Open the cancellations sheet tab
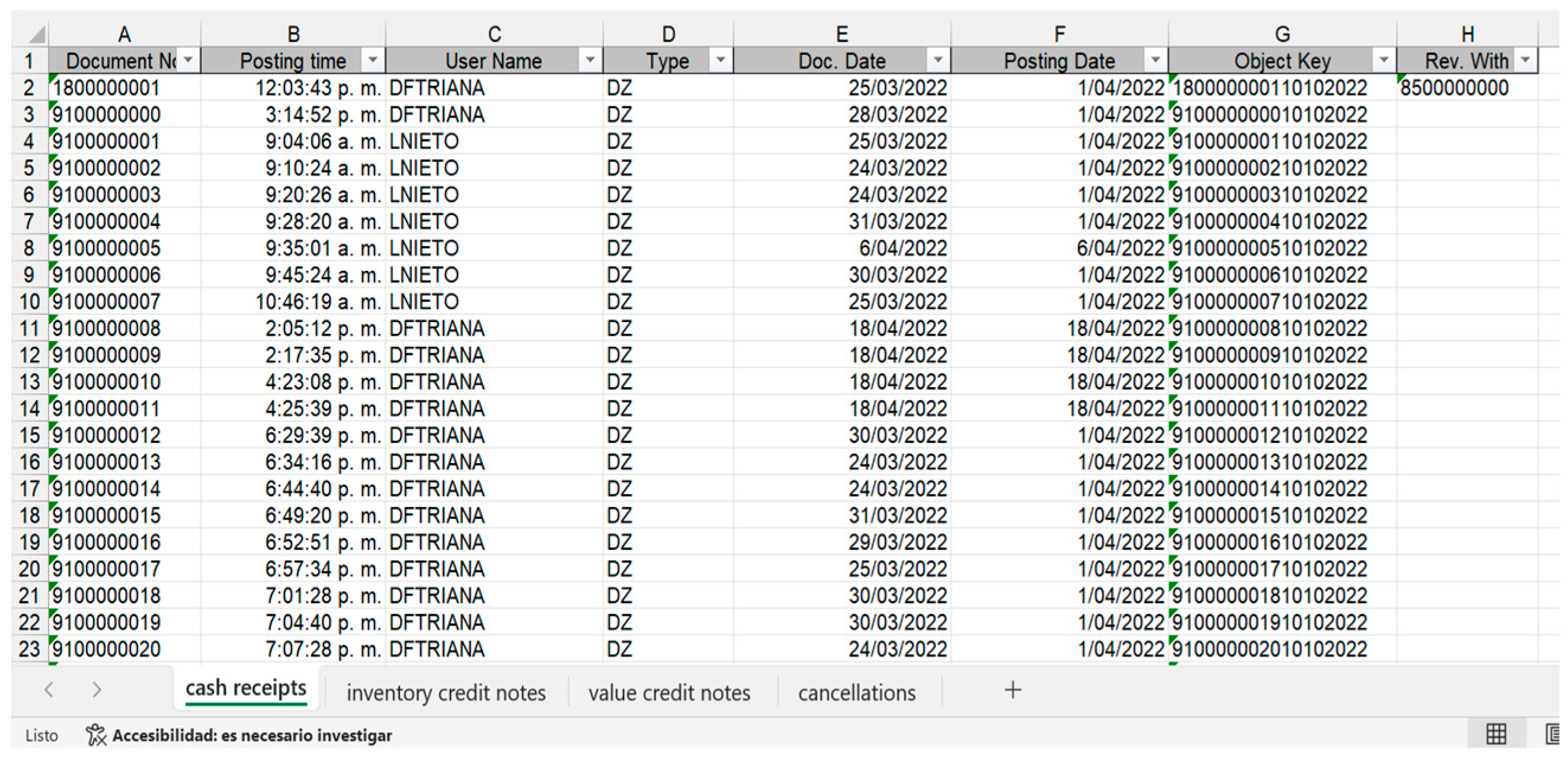This screenshot has height=759, width=1568. click(856, 693)
